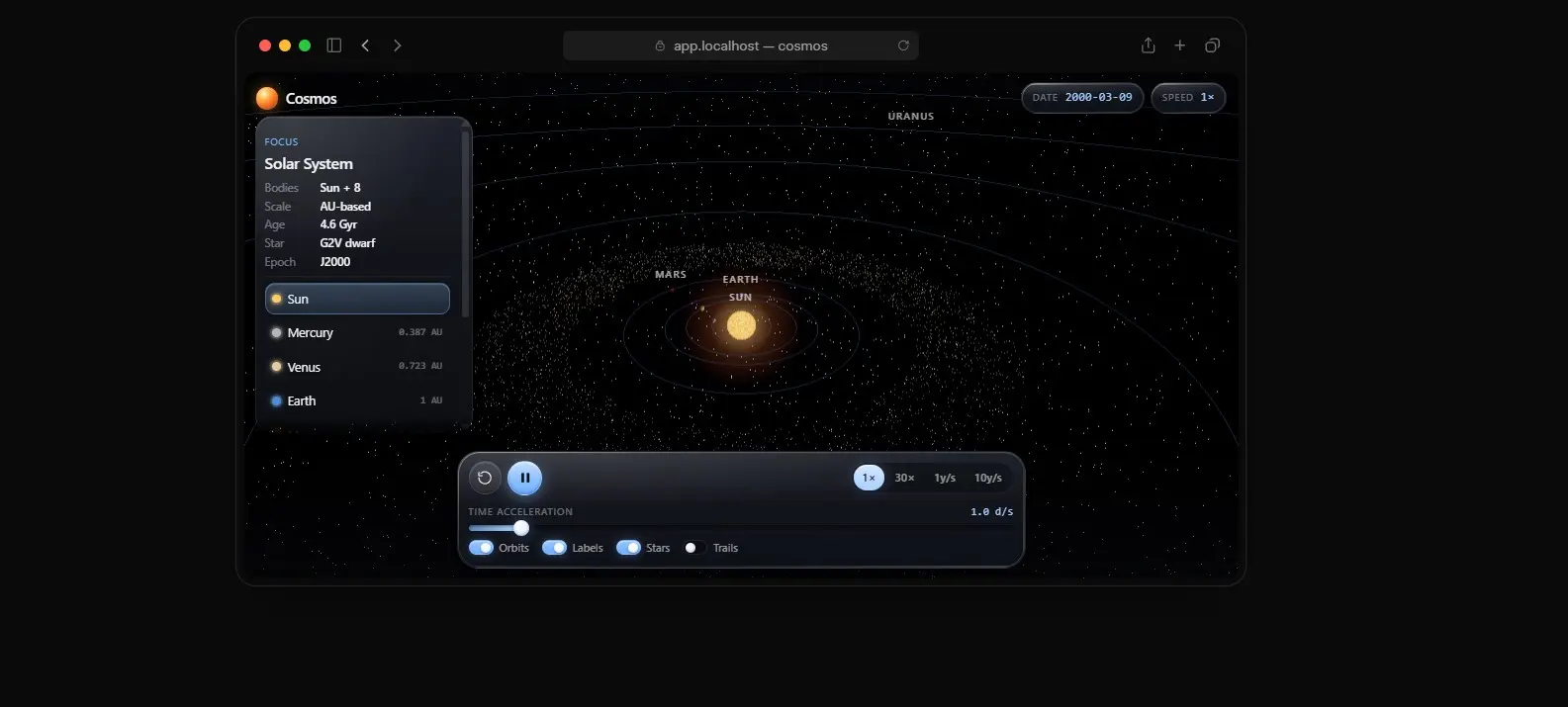Show the tab overview icon
The width and height of the screenshot is (1568, 707).
1212,45
